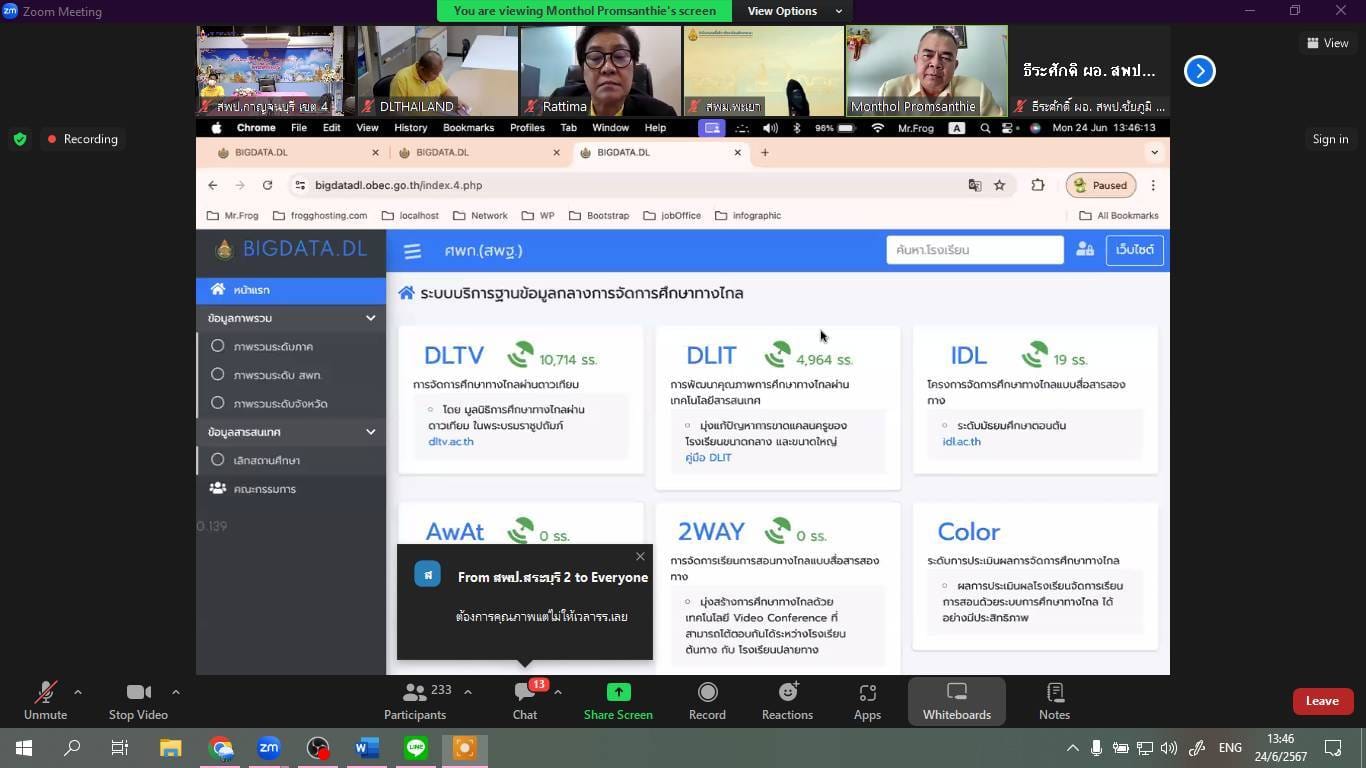The width and height of the screenshot is (1366, 768).
Task: Click the Share Screen button
Action: point(618,701)
